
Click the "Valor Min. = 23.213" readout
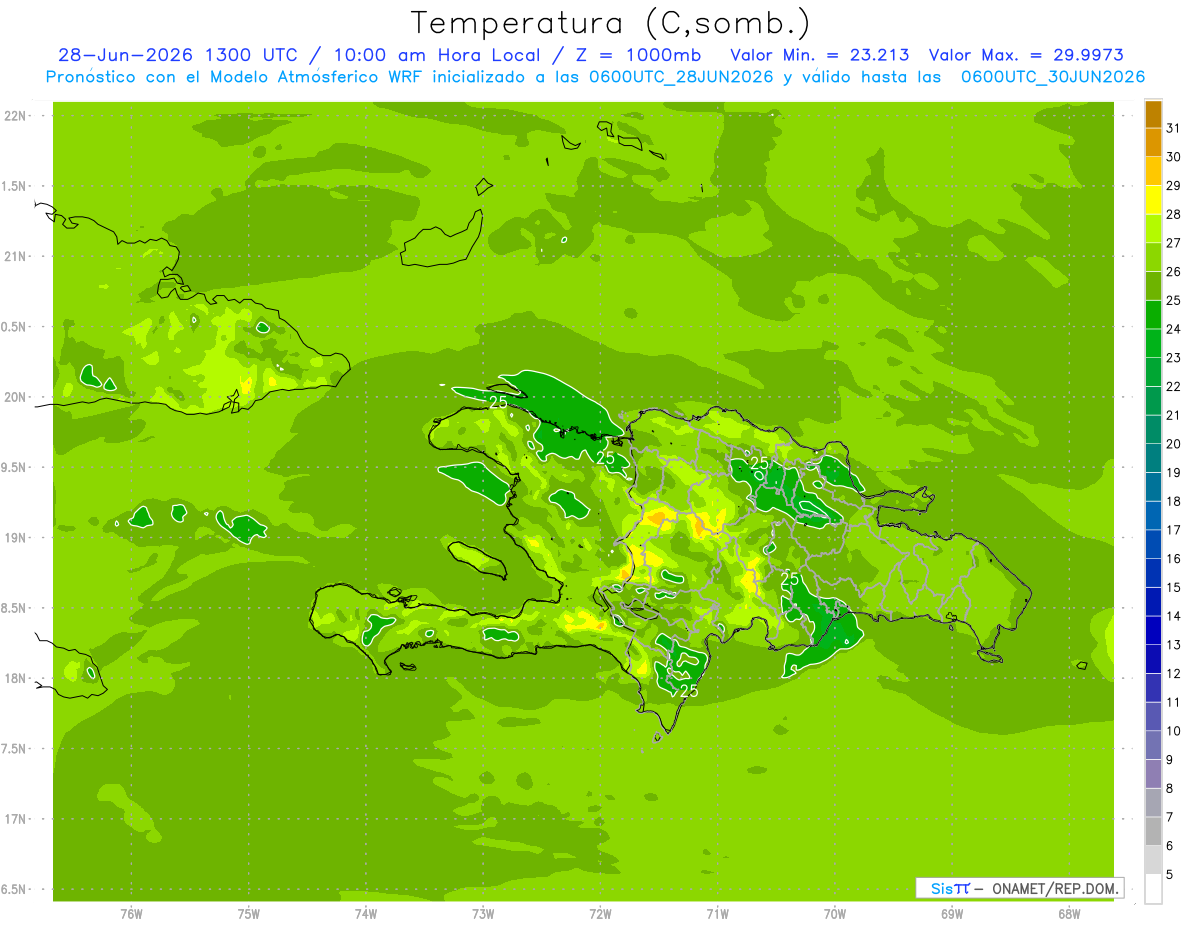820,55
